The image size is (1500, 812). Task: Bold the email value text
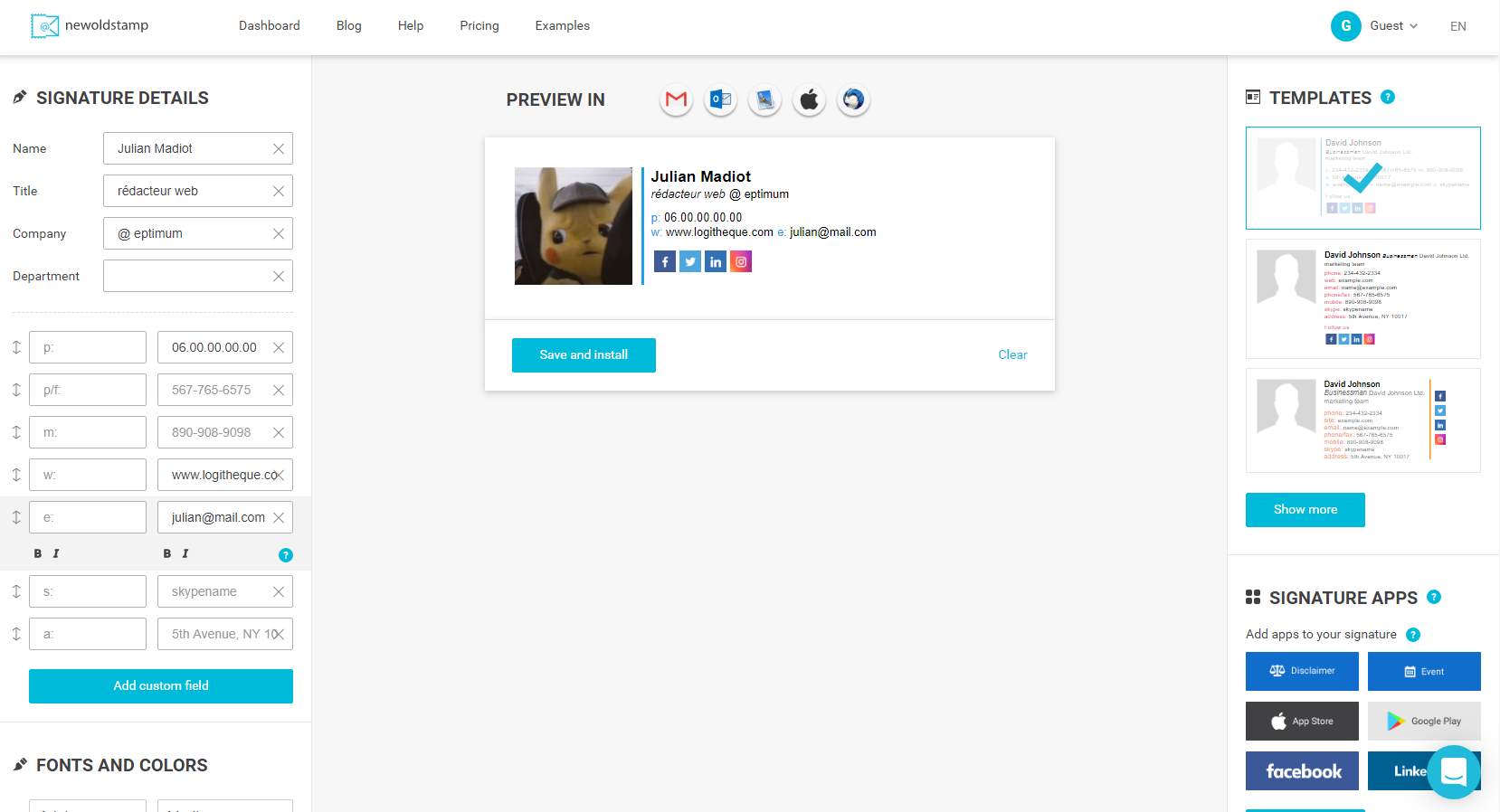167,553
